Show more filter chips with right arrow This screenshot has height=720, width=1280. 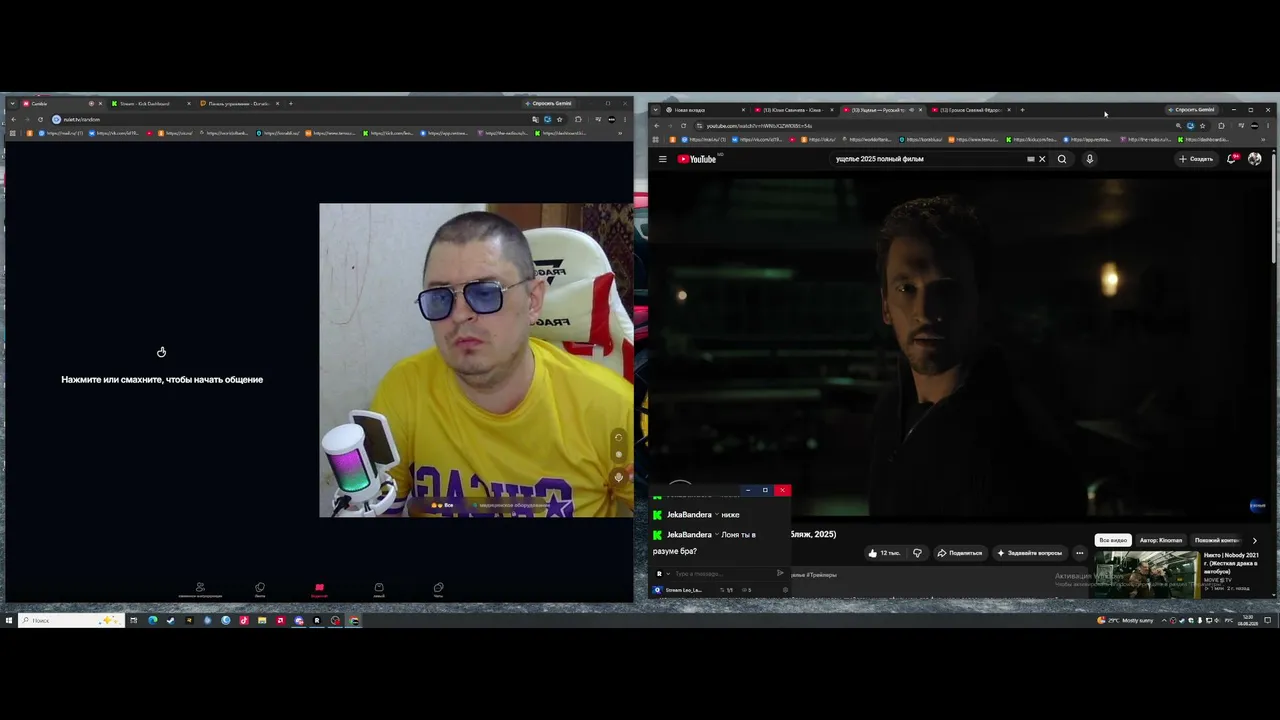(1255, 540)
